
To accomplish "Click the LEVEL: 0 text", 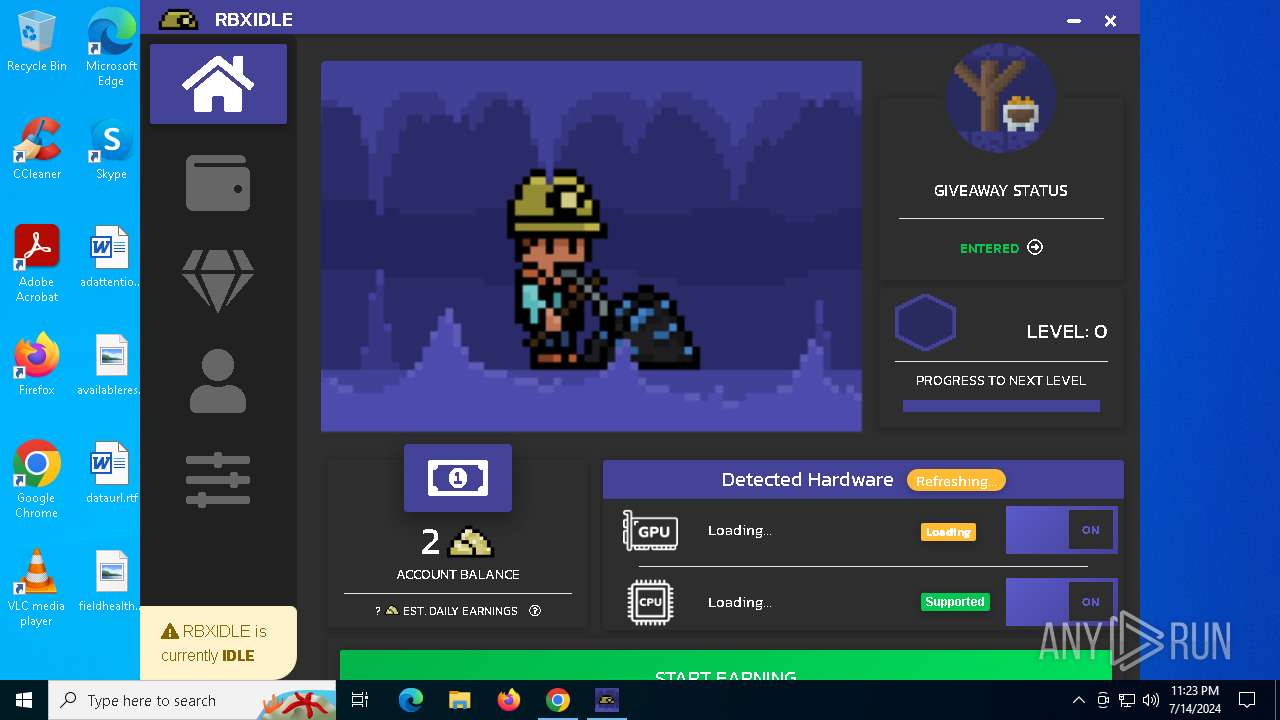I will tap(1067, 332).
